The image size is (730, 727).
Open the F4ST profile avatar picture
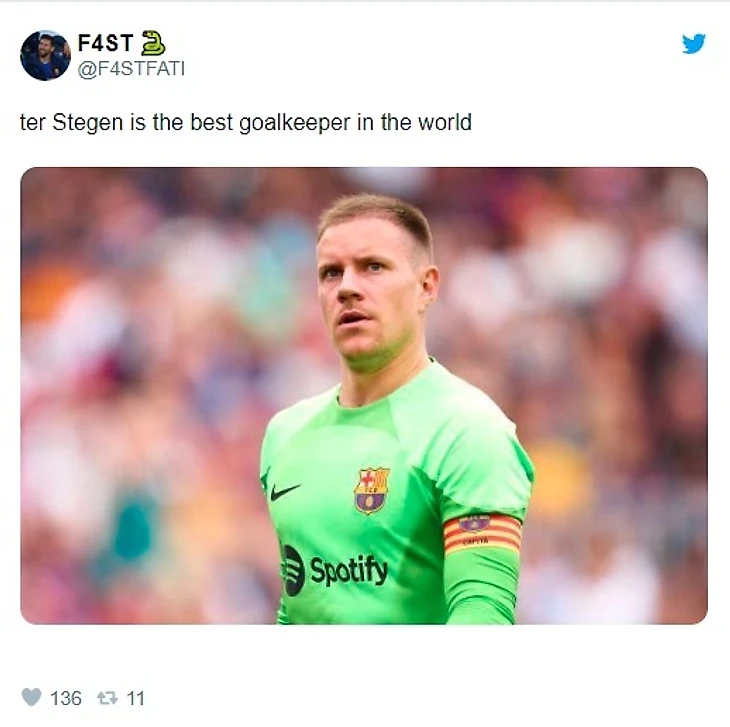coord(45,55)
